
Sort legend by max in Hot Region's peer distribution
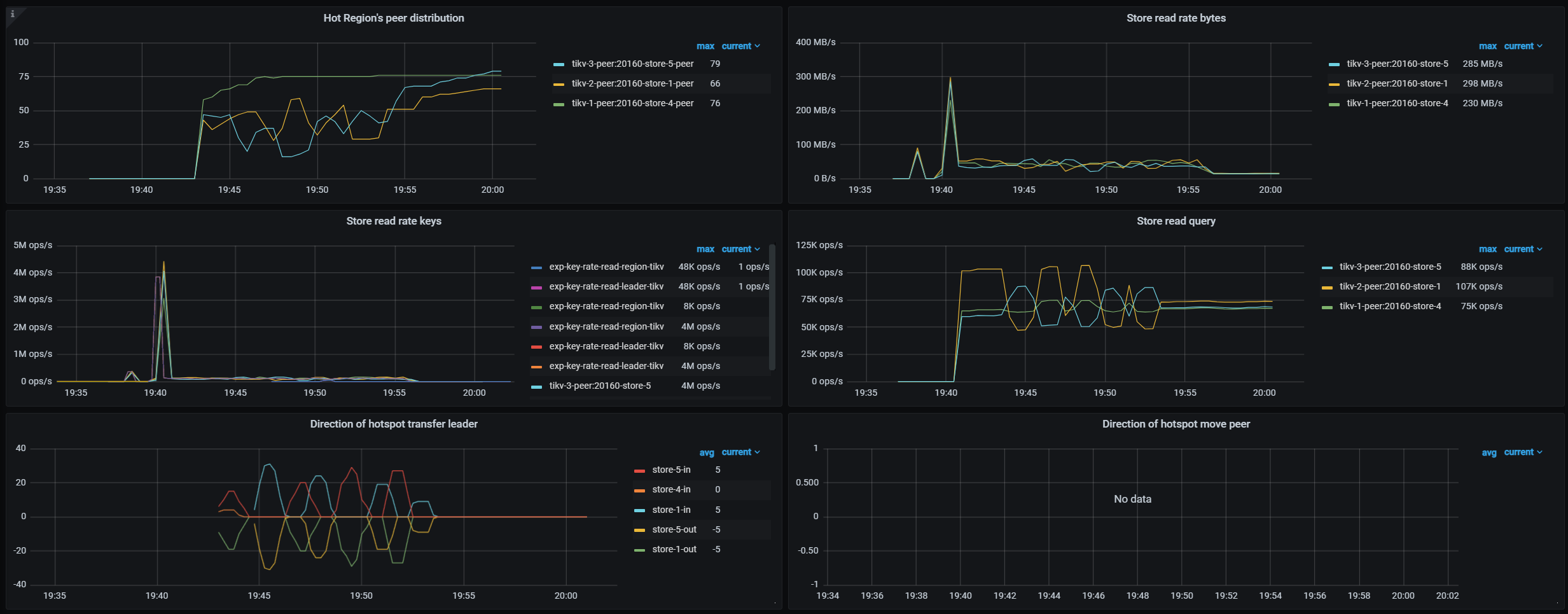coord(705,46)
